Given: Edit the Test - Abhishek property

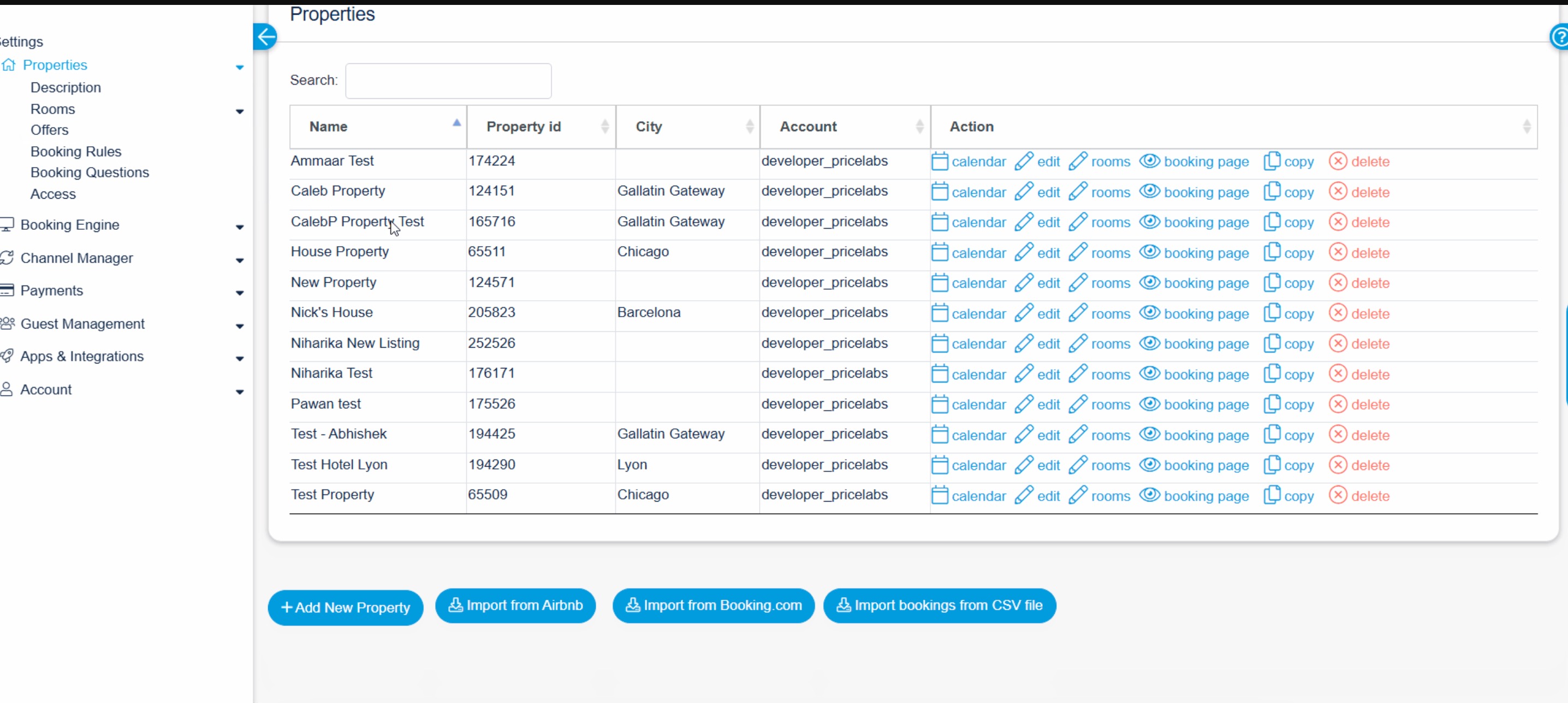Looking at the screenshot, I should click(x=1037, y=435).
